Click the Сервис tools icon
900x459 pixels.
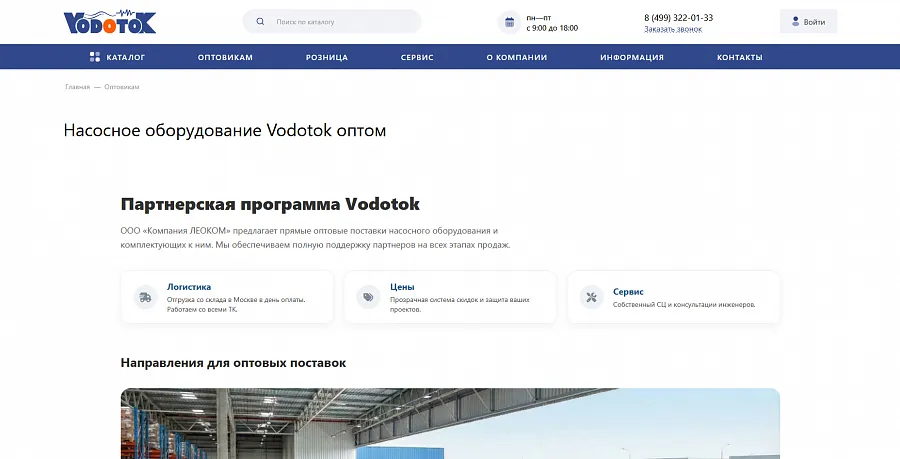[x=591, y=297]
